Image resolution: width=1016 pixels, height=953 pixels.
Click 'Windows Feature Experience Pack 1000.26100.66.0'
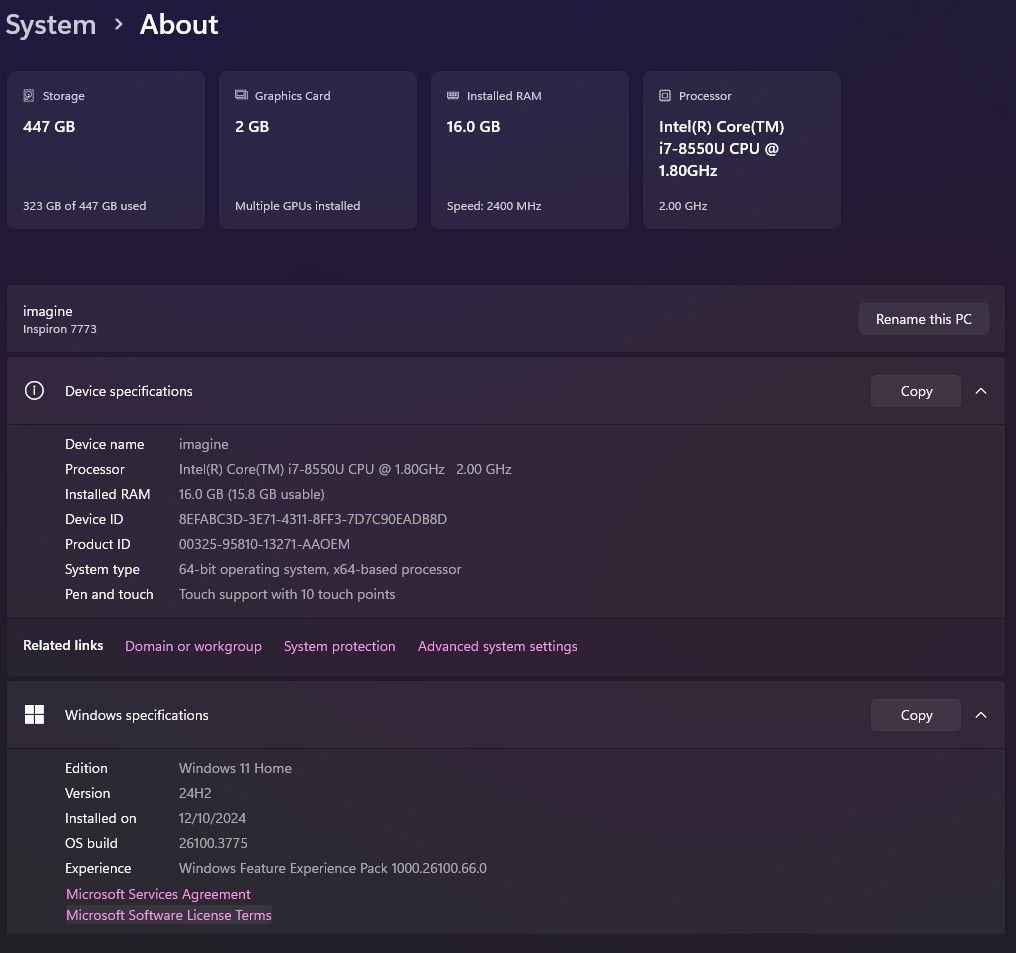click(332, 868)
